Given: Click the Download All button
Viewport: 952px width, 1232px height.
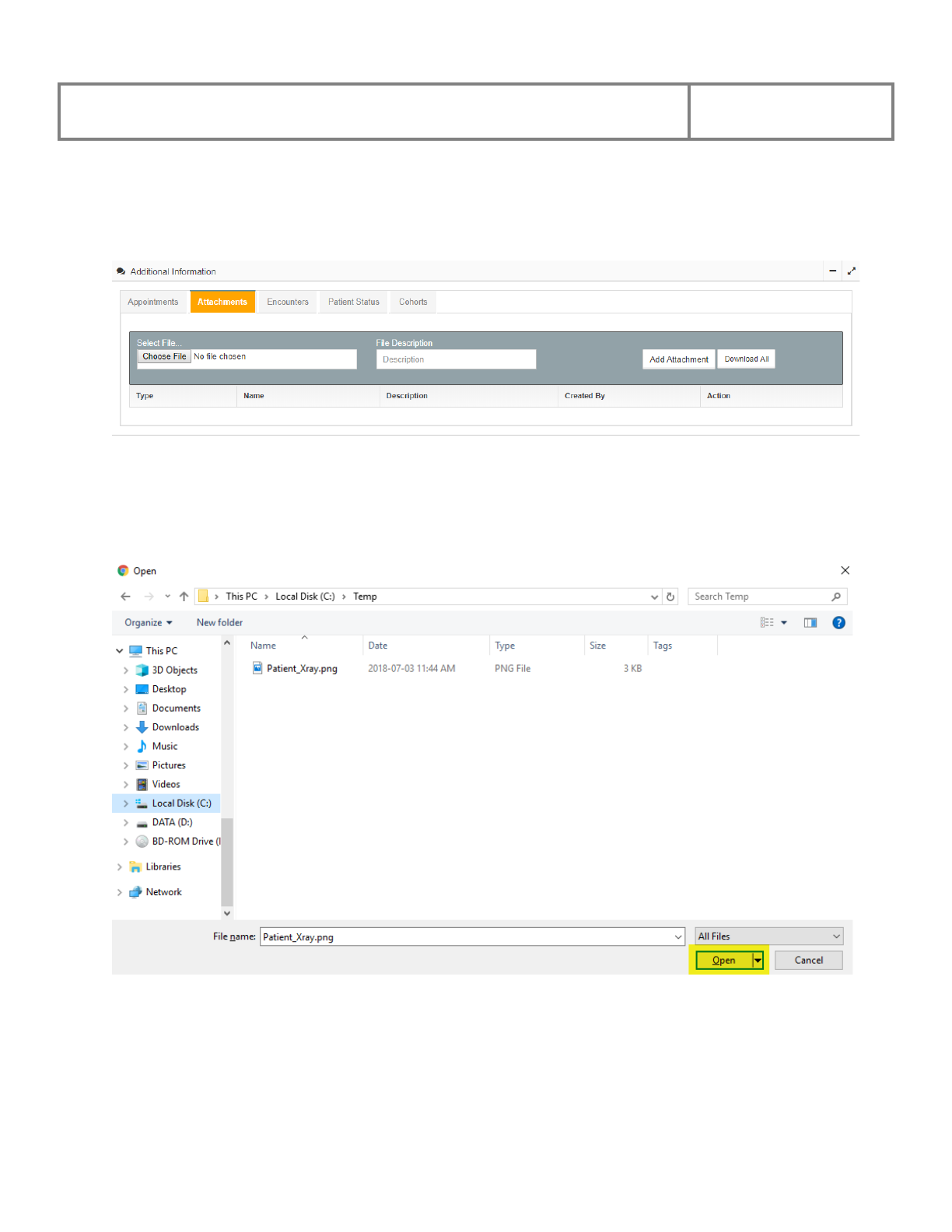Looking at the screenshot, I should click(x=747, y=359).
